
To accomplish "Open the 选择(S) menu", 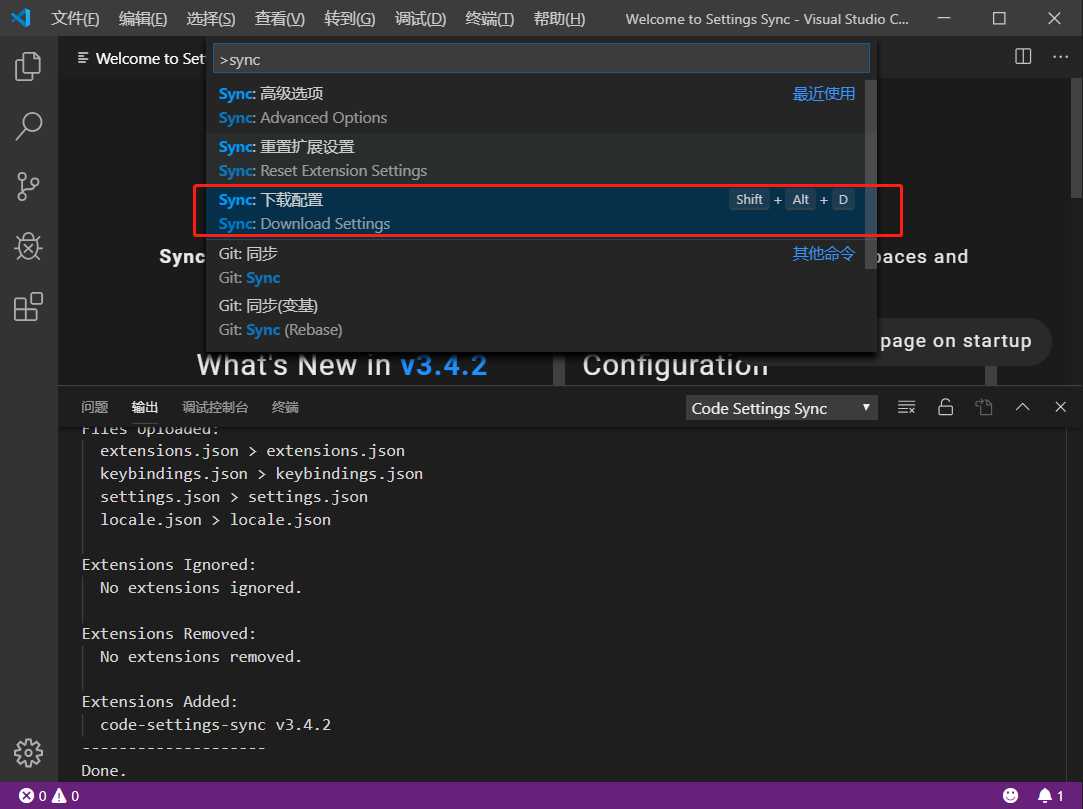I will point(211,19).
